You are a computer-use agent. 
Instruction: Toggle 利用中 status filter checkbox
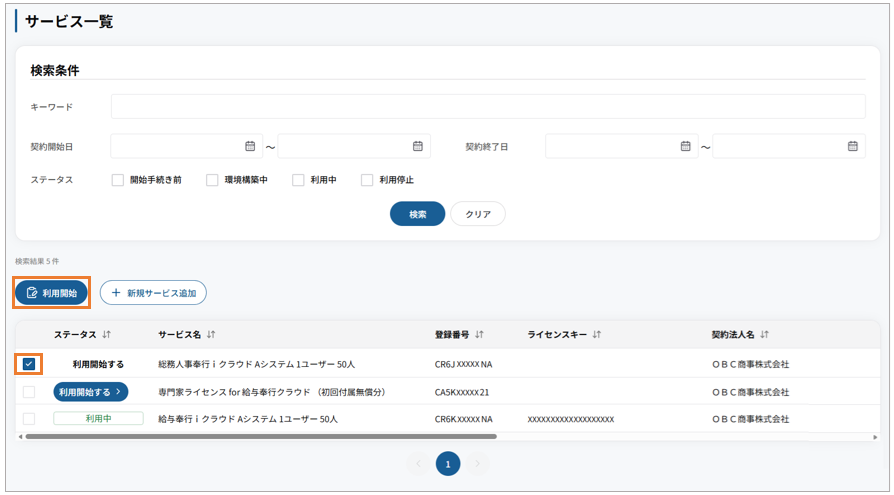pos(298,180)
